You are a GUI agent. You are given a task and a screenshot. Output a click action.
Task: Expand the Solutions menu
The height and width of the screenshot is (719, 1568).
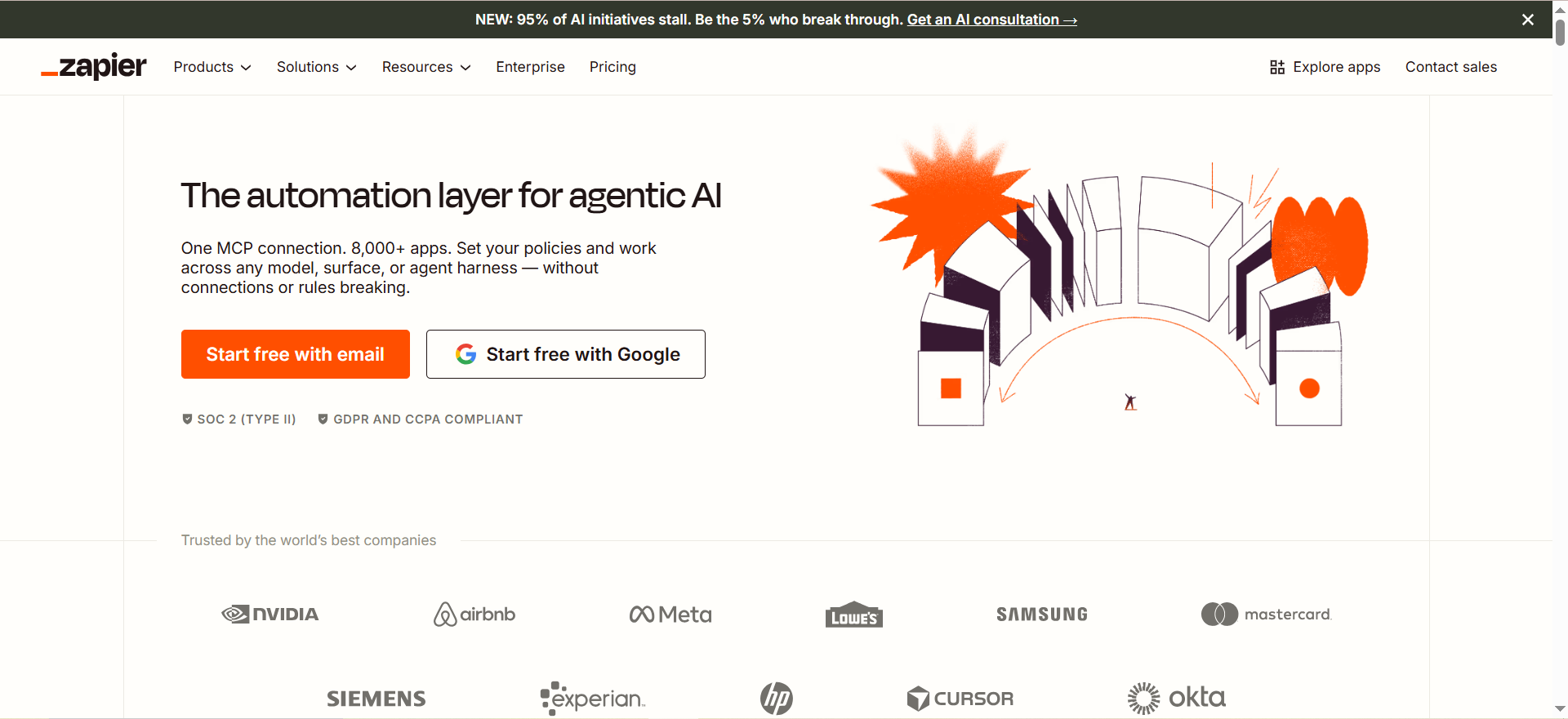(317, 67)
